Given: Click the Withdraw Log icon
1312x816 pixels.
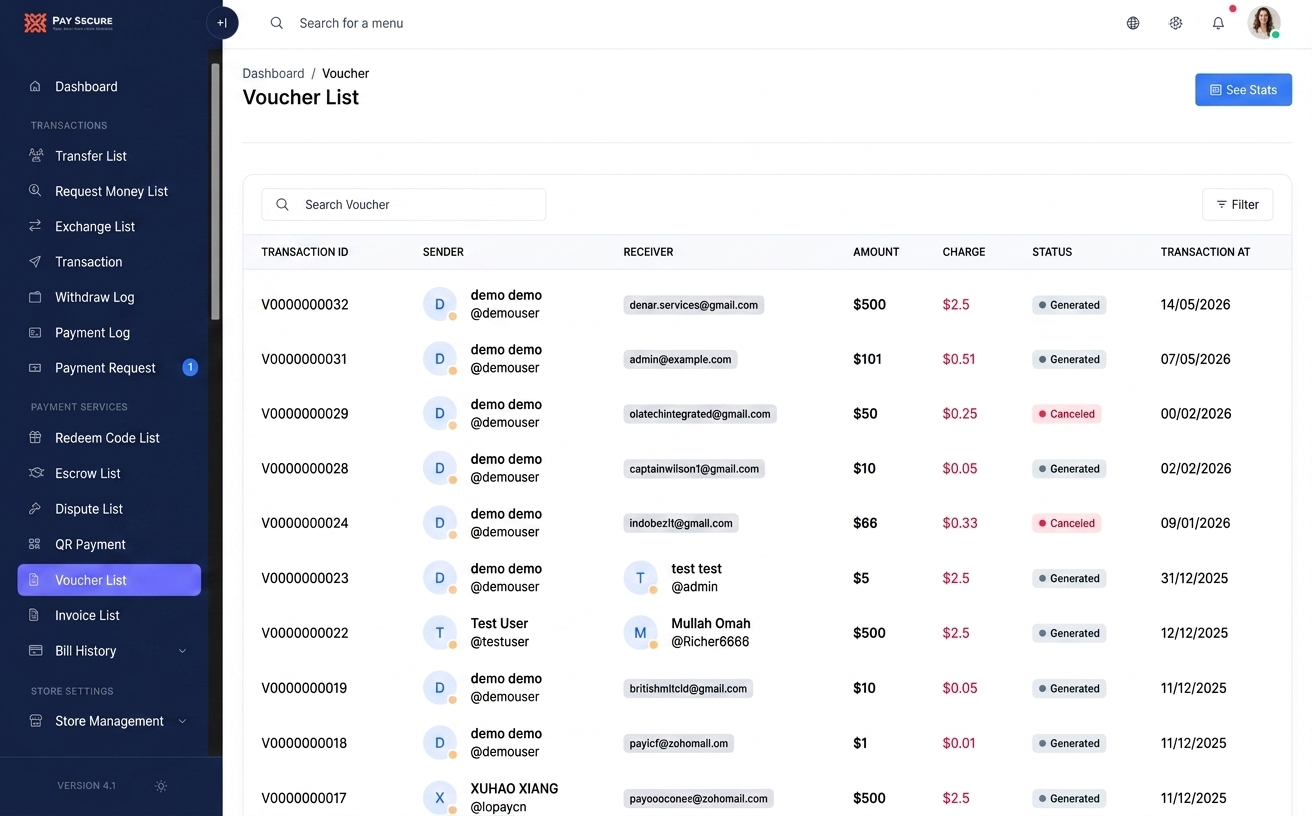Looking at the screenshot, I should (35, 297).
